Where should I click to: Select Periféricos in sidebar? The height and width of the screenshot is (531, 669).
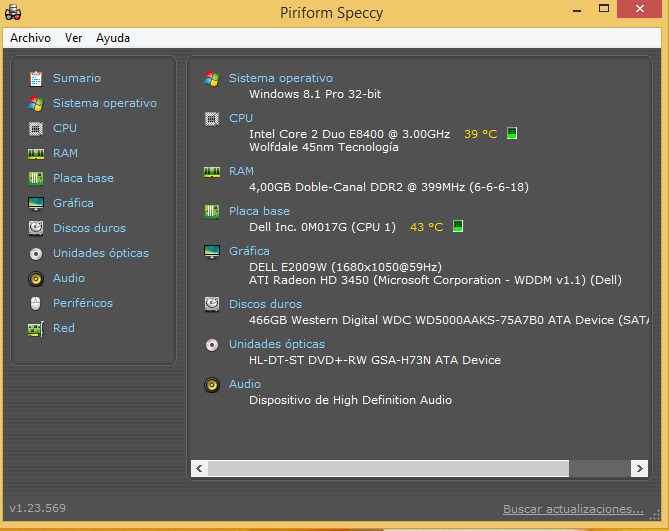[x=83, y=303]
